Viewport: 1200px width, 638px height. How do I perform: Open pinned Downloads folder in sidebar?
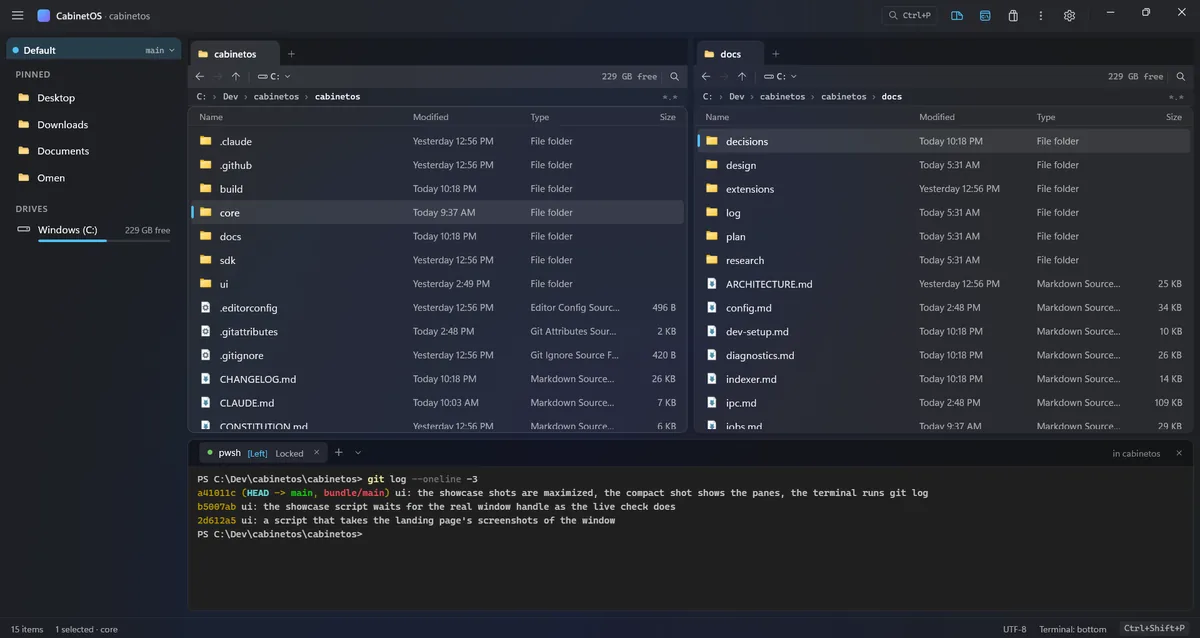pos(62,125)
